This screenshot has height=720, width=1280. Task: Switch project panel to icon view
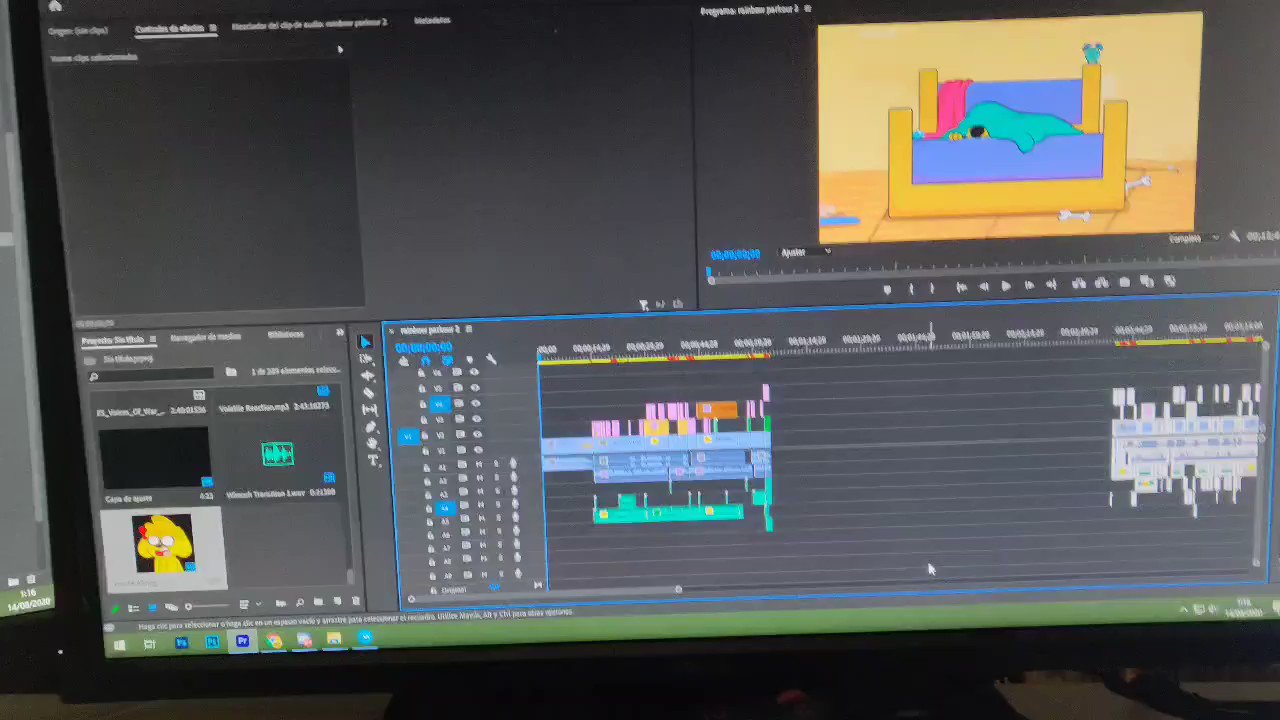(153, 608)
